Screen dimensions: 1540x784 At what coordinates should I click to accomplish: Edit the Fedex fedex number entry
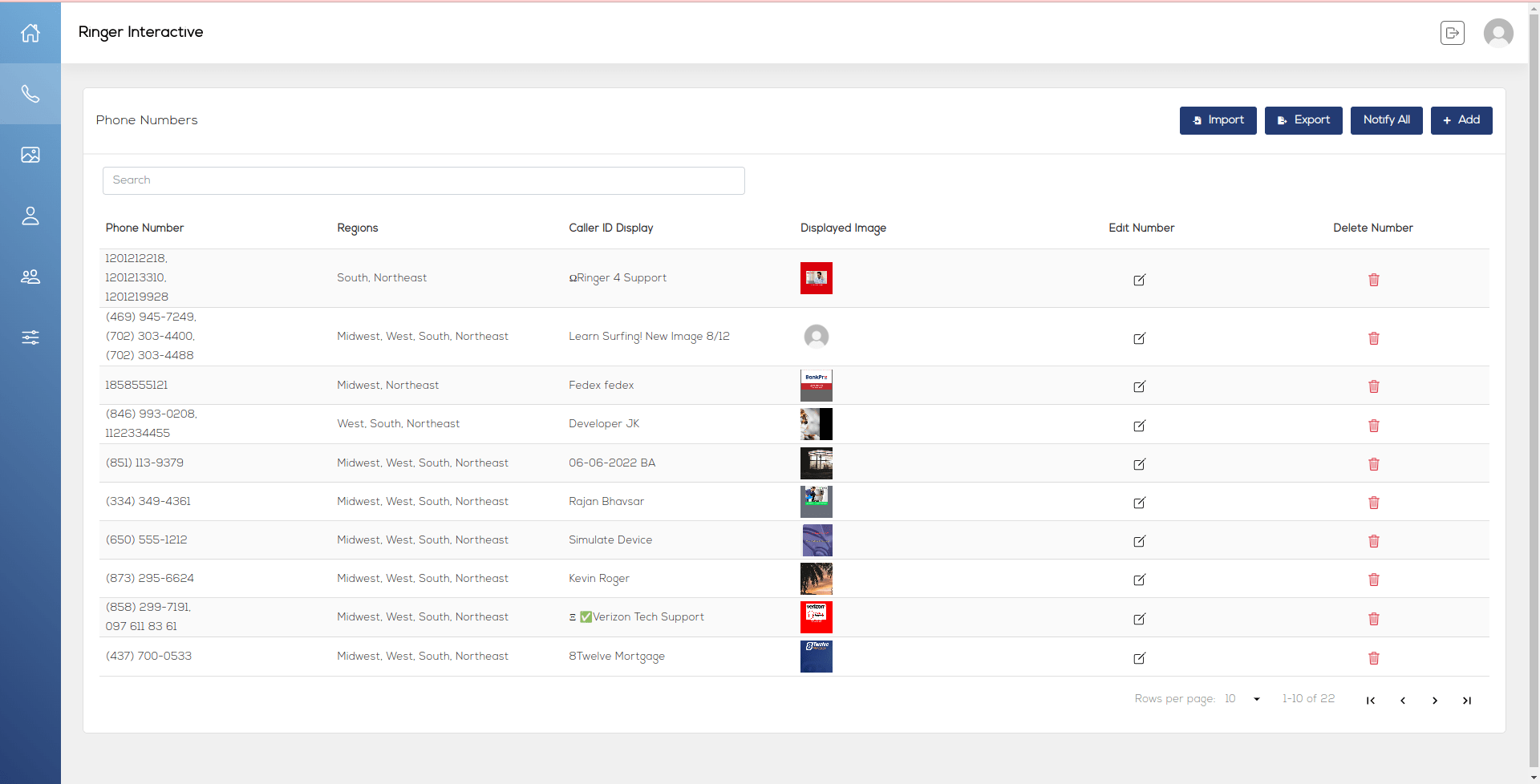1139,386
